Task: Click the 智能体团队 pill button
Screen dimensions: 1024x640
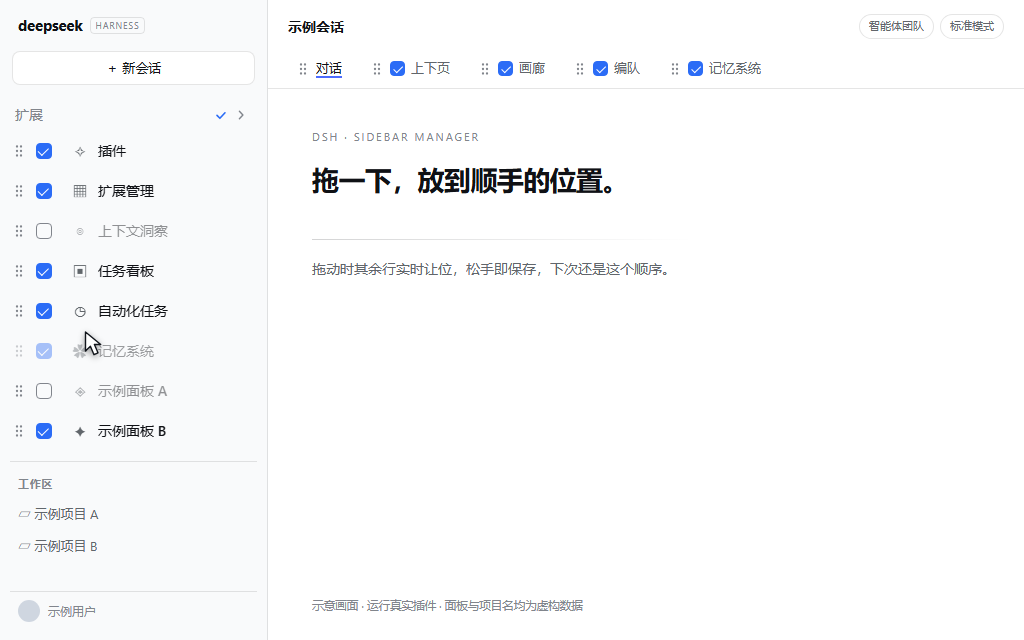Action: pyautogui.click(x=896, y=26)
